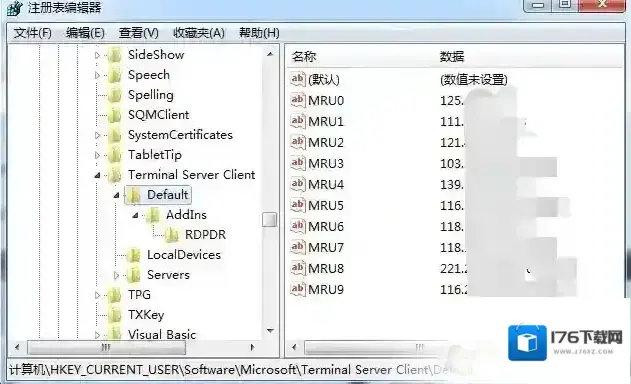Expand the SideShow tree node
631x384 pixels.
coord(97,55)
